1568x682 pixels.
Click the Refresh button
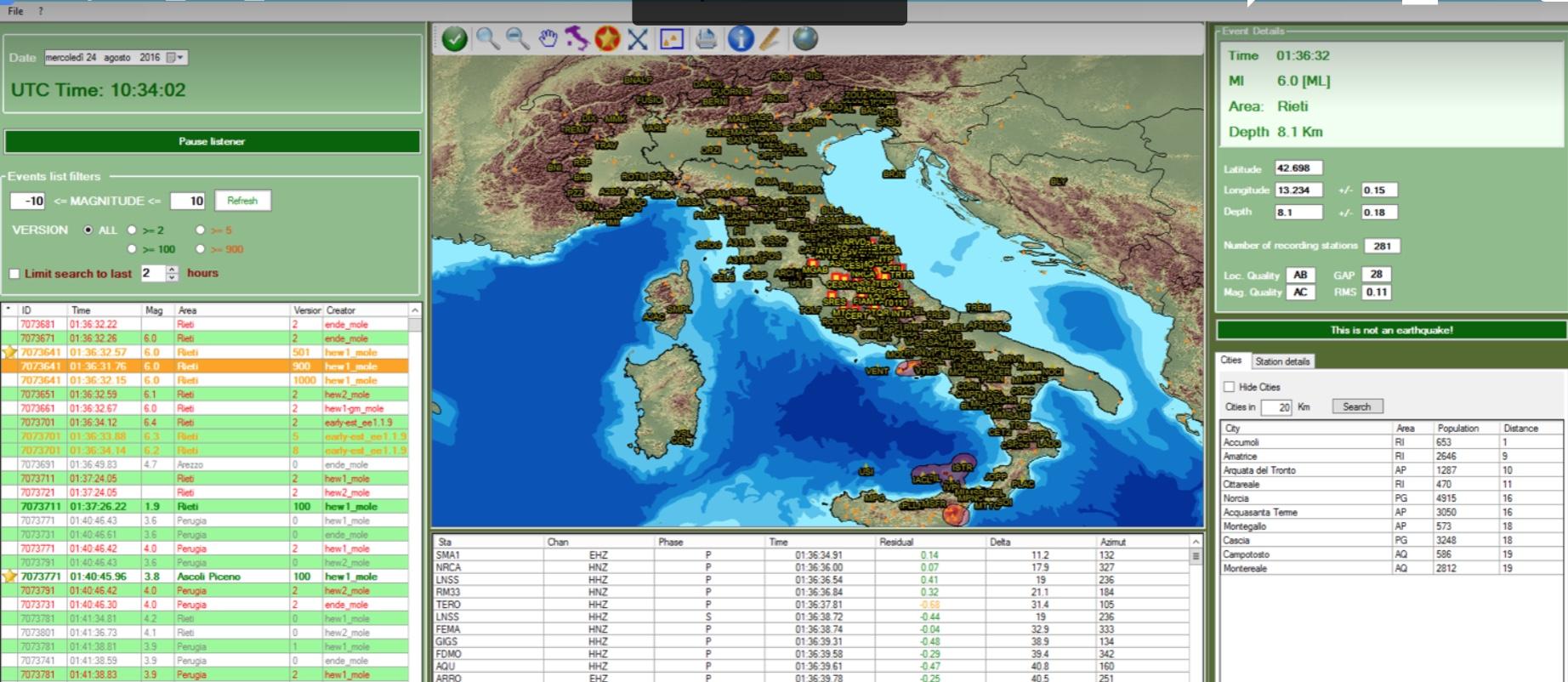tap(242, 201)
